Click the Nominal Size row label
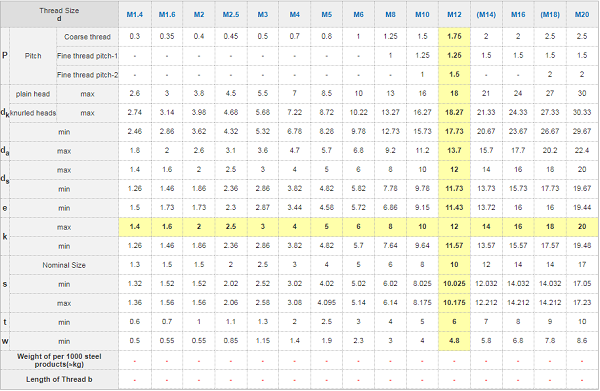 coord(64,265)
